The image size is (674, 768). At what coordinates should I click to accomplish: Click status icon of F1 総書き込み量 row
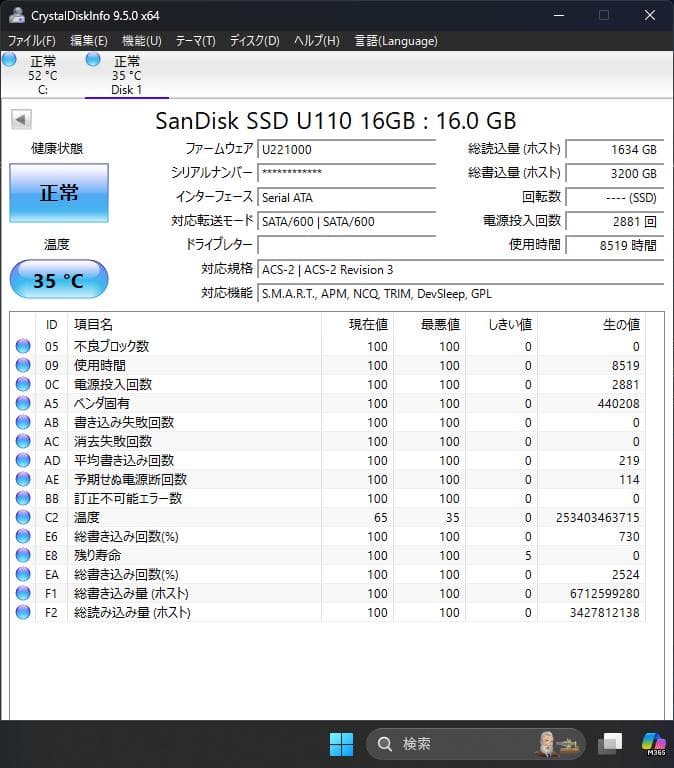[23, 593]
